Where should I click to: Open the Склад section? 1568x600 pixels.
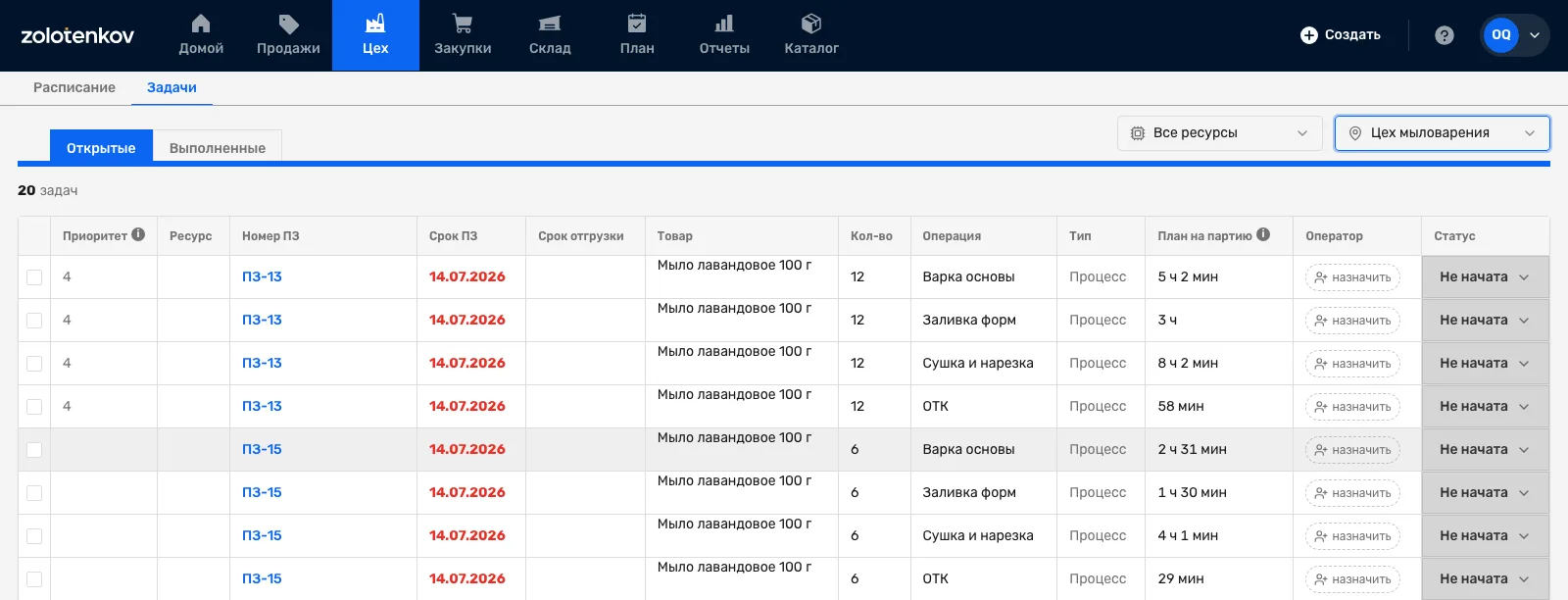[550, 35]
